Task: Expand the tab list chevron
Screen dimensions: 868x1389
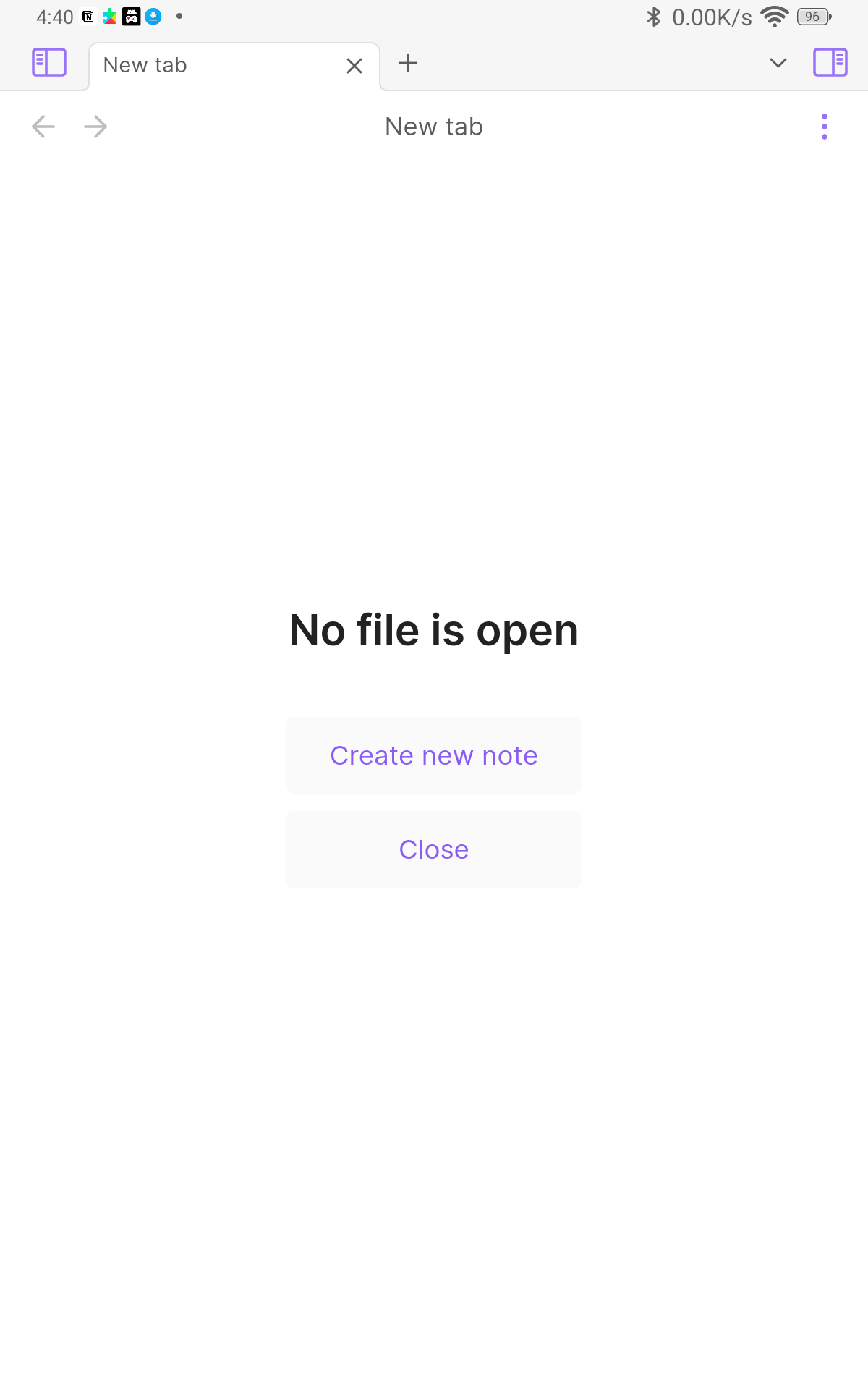Action: (778, 63)
